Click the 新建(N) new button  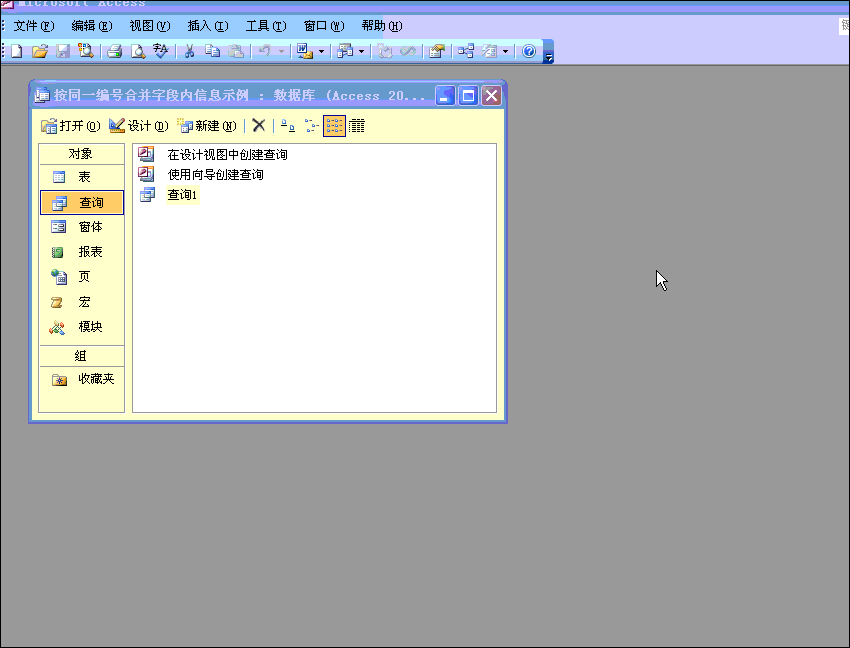pos(207,126)
